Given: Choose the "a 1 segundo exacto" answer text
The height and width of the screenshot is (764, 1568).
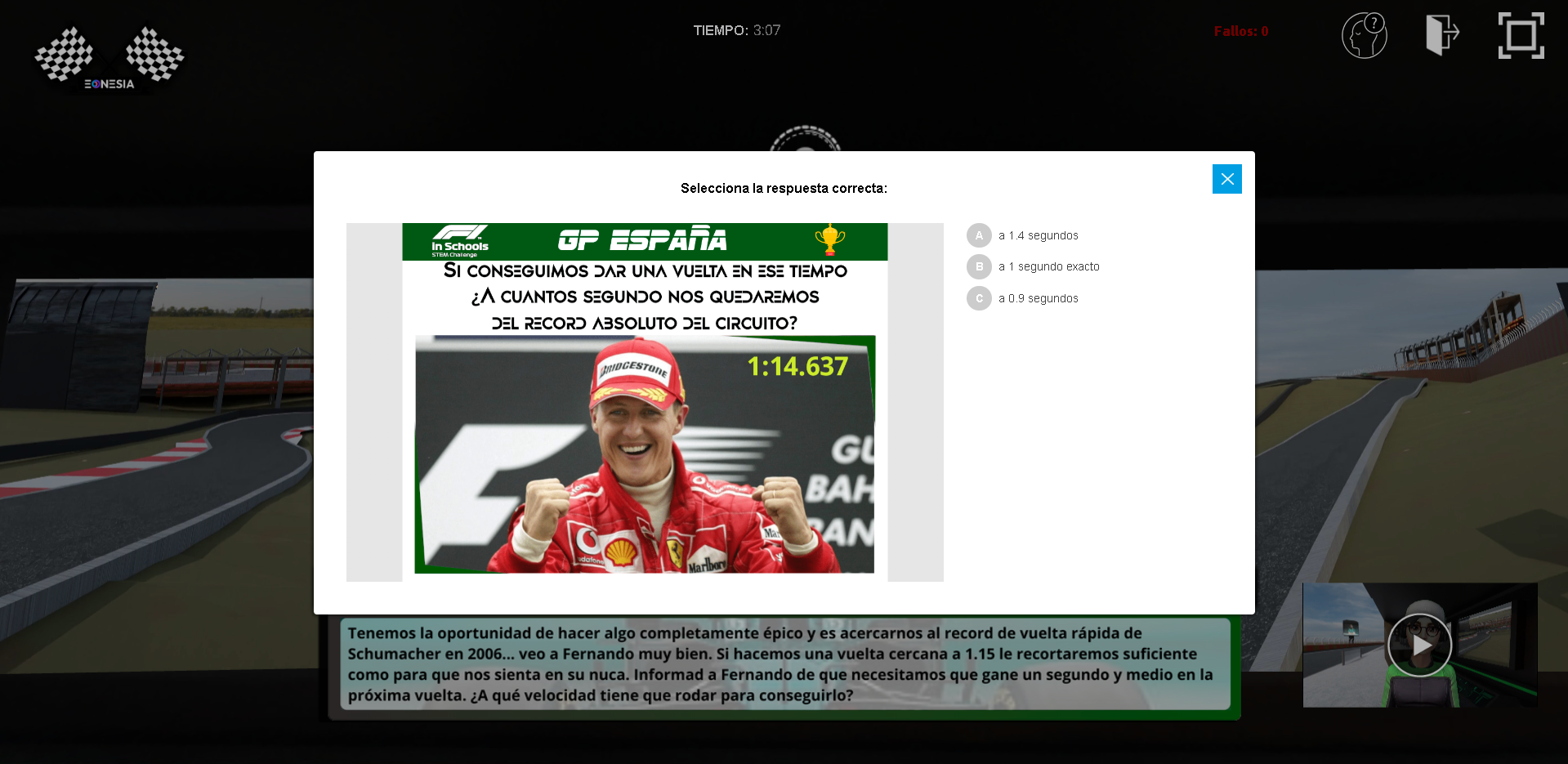Looking at the screenshot, I should click(1048, 267).
